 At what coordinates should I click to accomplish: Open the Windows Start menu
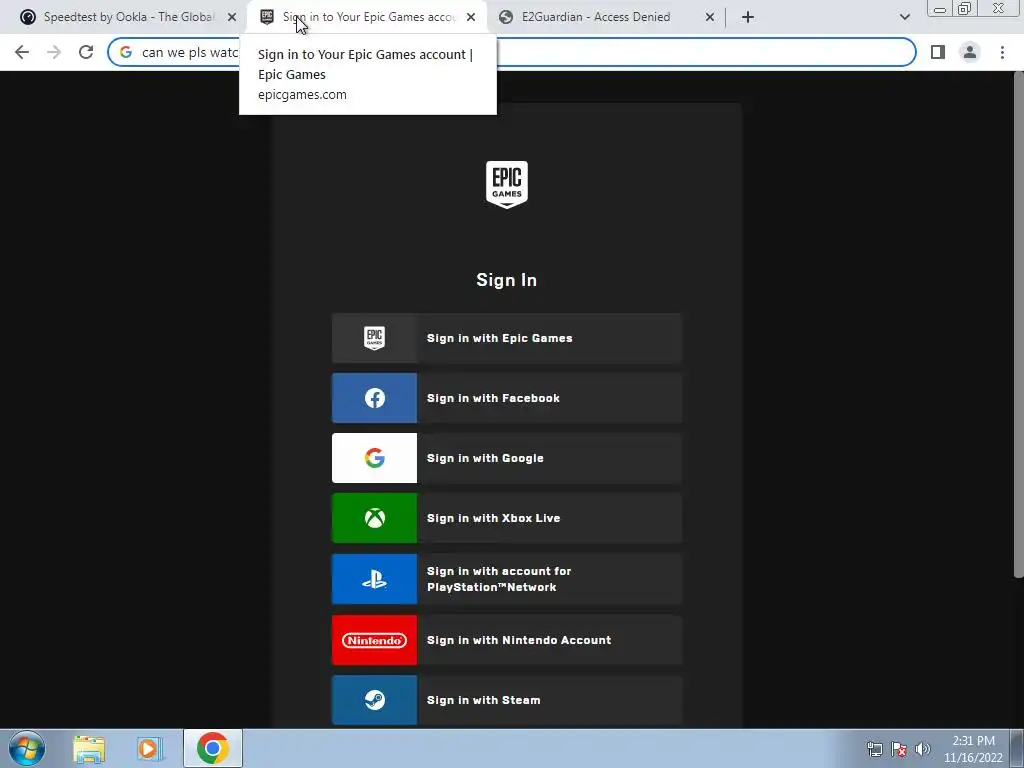(27, 748)
